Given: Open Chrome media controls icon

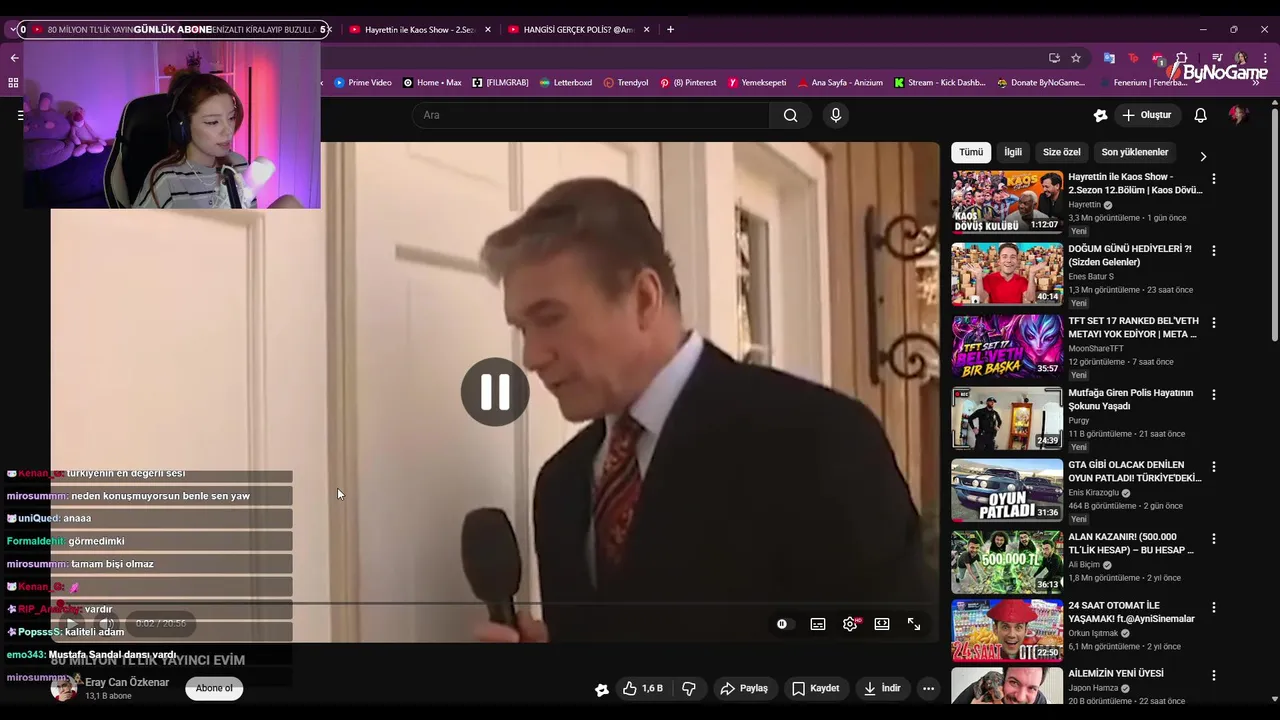Looking at the screenshot, I should (1216, 58).
